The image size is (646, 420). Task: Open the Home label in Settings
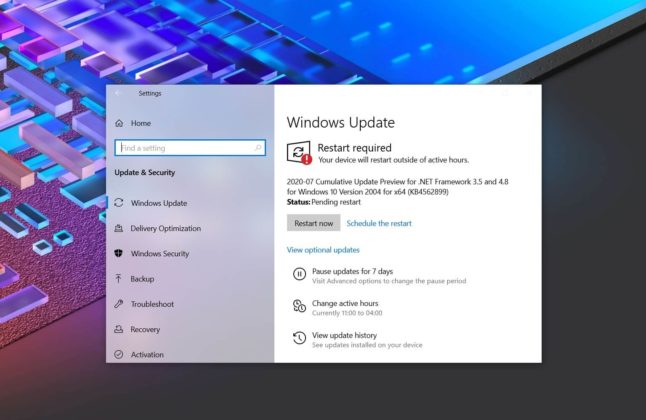(x=140, y=123)
